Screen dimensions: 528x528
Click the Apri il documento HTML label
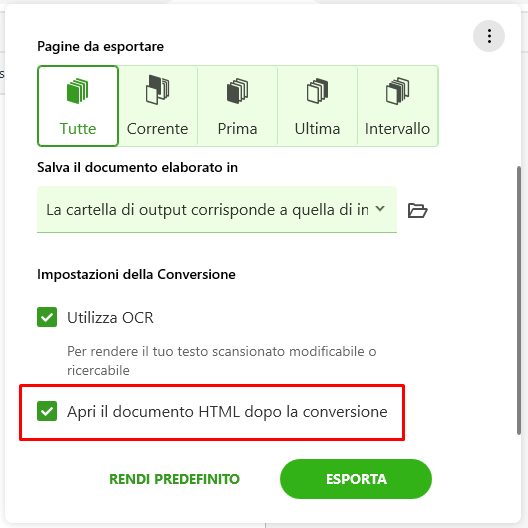pyautogui.click(x=227, y=412)
